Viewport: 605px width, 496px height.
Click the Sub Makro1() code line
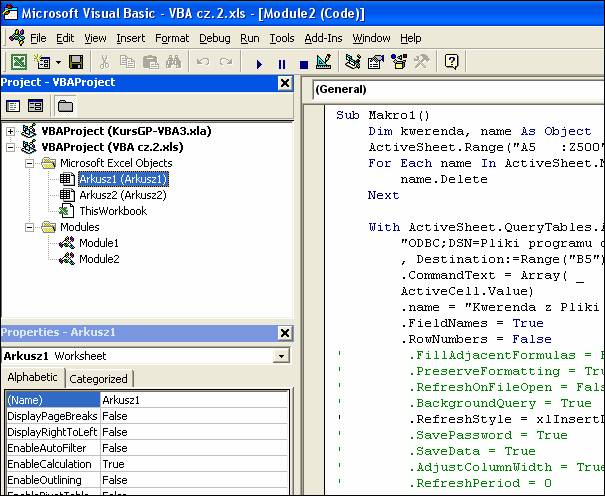pyautogui.click(x=383, y=115)
